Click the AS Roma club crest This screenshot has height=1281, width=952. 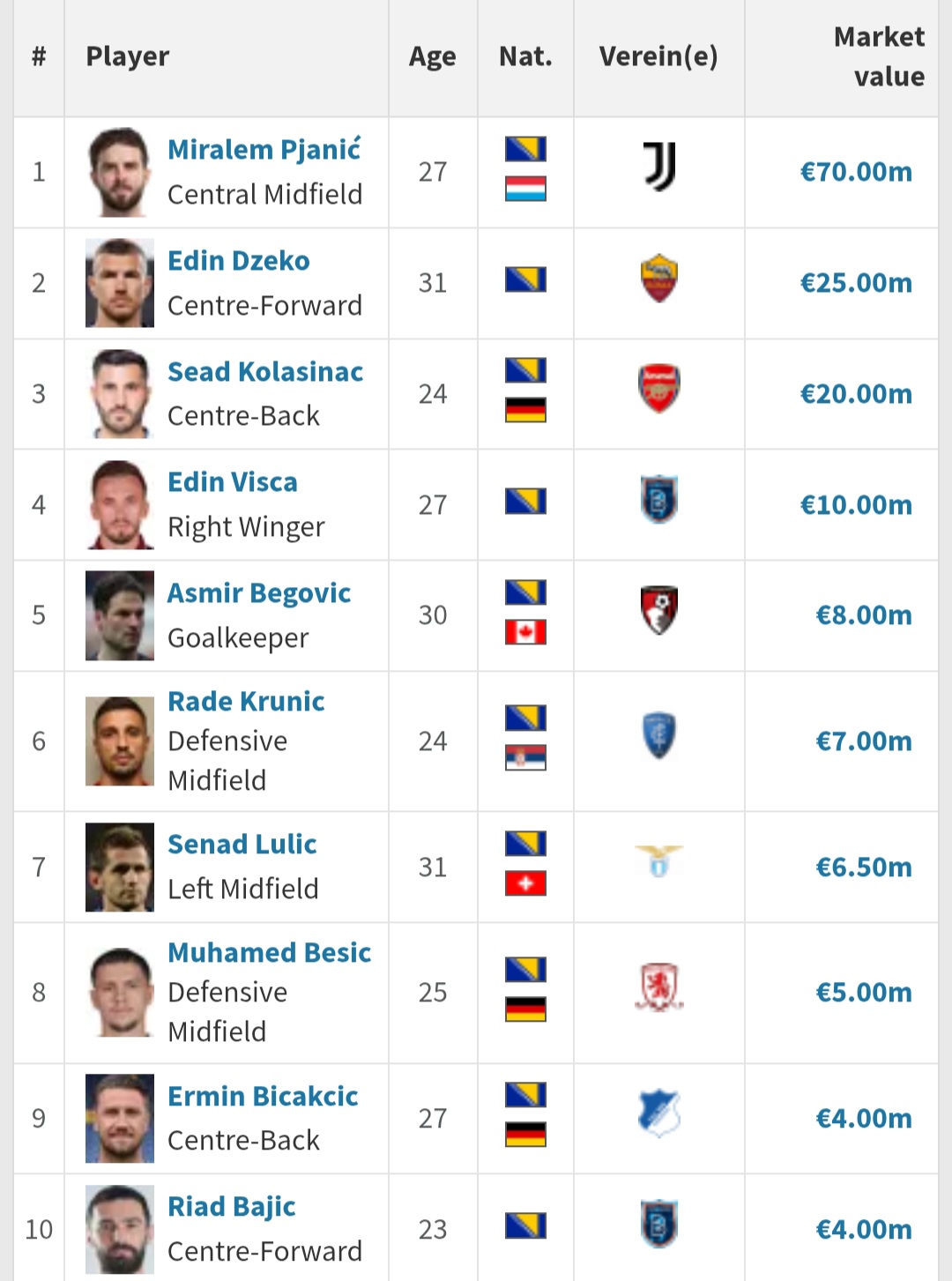659,278
